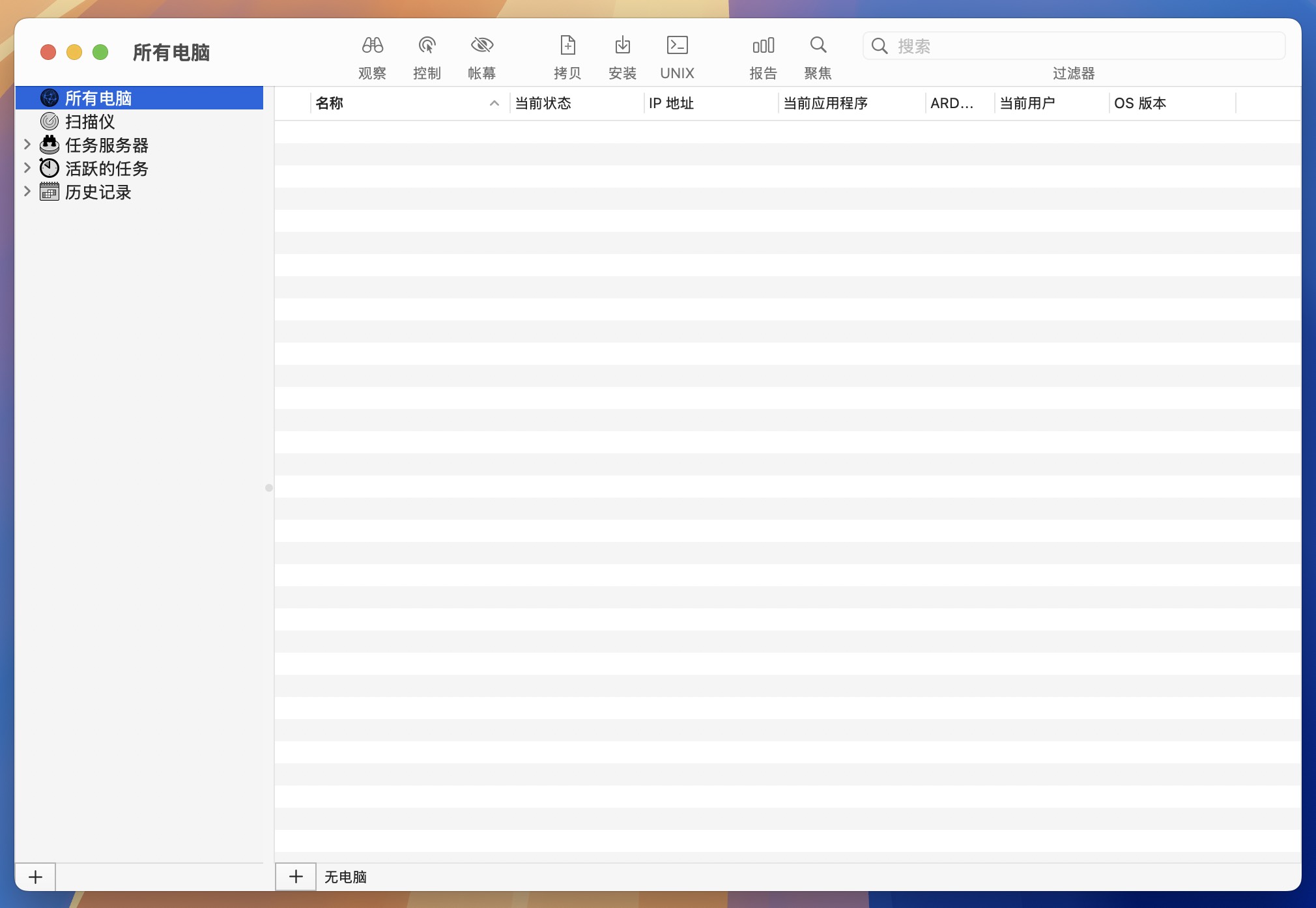Minimize the window with yellow button
This screenshot has height=908, width=1316.
coord(74,52)
